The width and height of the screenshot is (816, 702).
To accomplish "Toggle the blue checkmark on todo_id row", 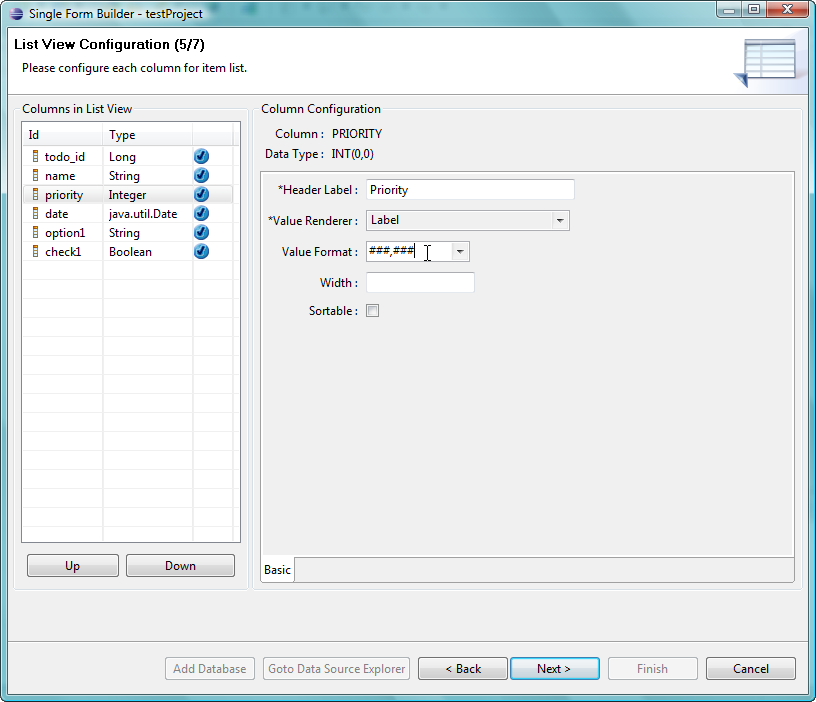I will click(x=201, y=156).
